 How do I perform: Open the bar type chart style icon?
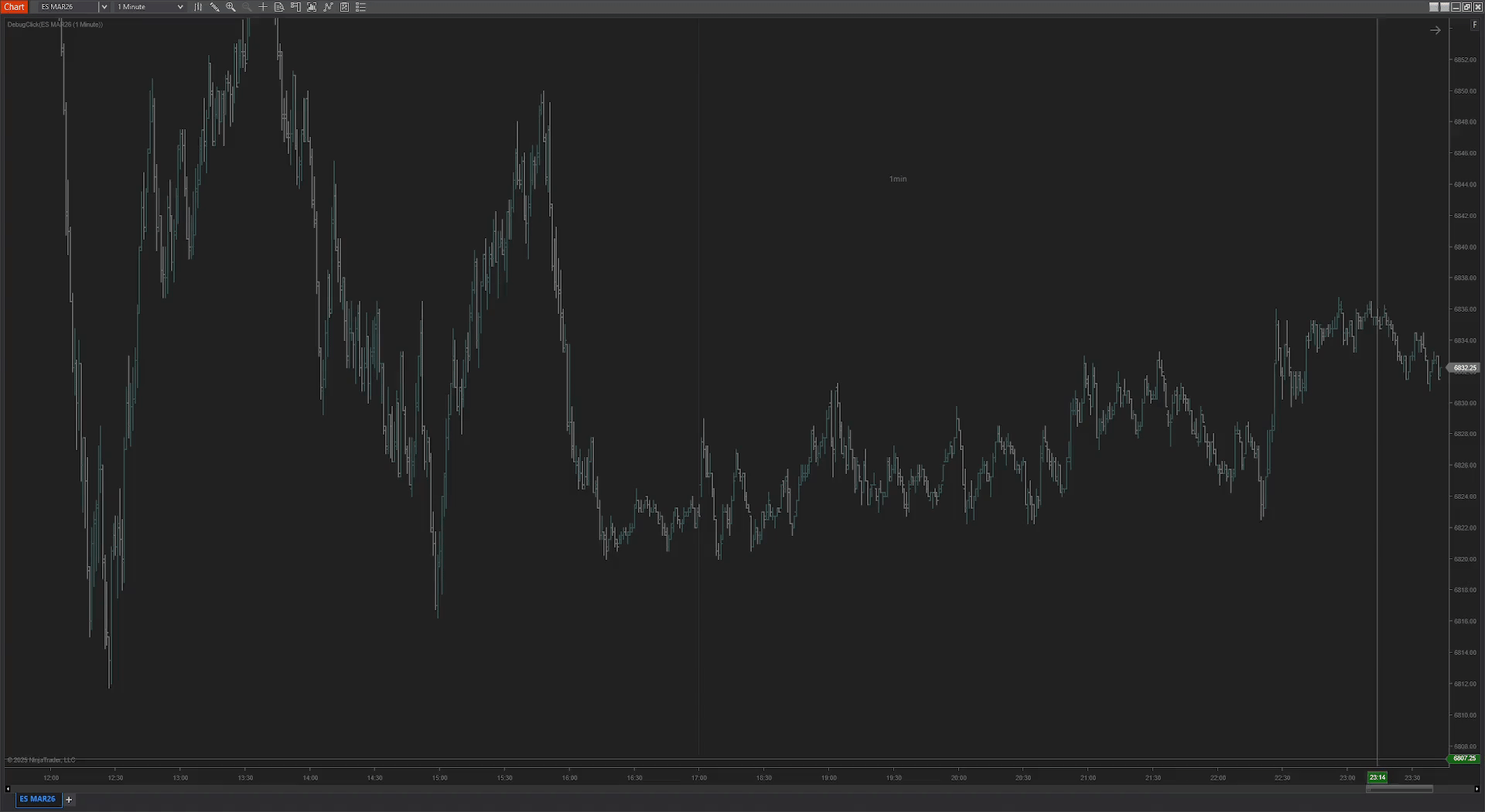click(x=198, y=7)
